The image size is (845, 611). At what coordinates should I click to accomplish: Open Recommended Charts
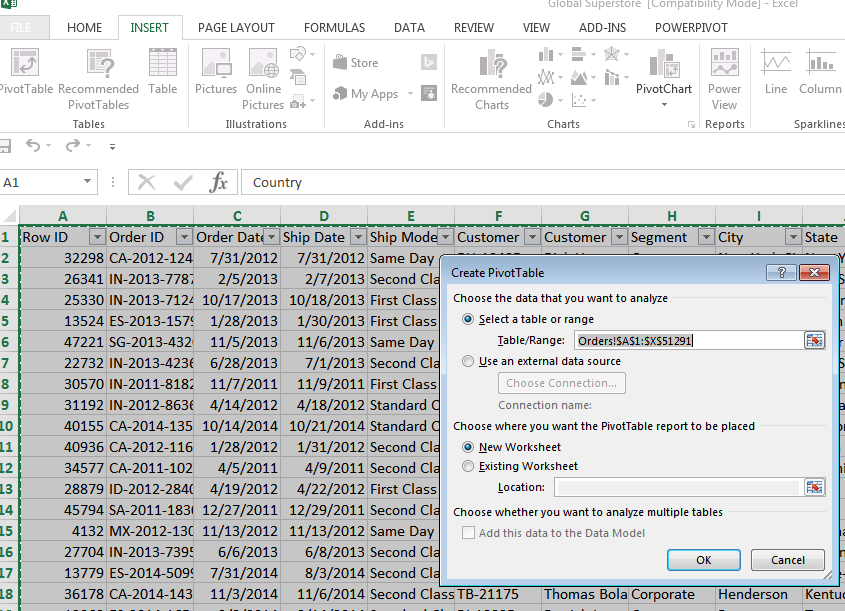click(492, 64)
